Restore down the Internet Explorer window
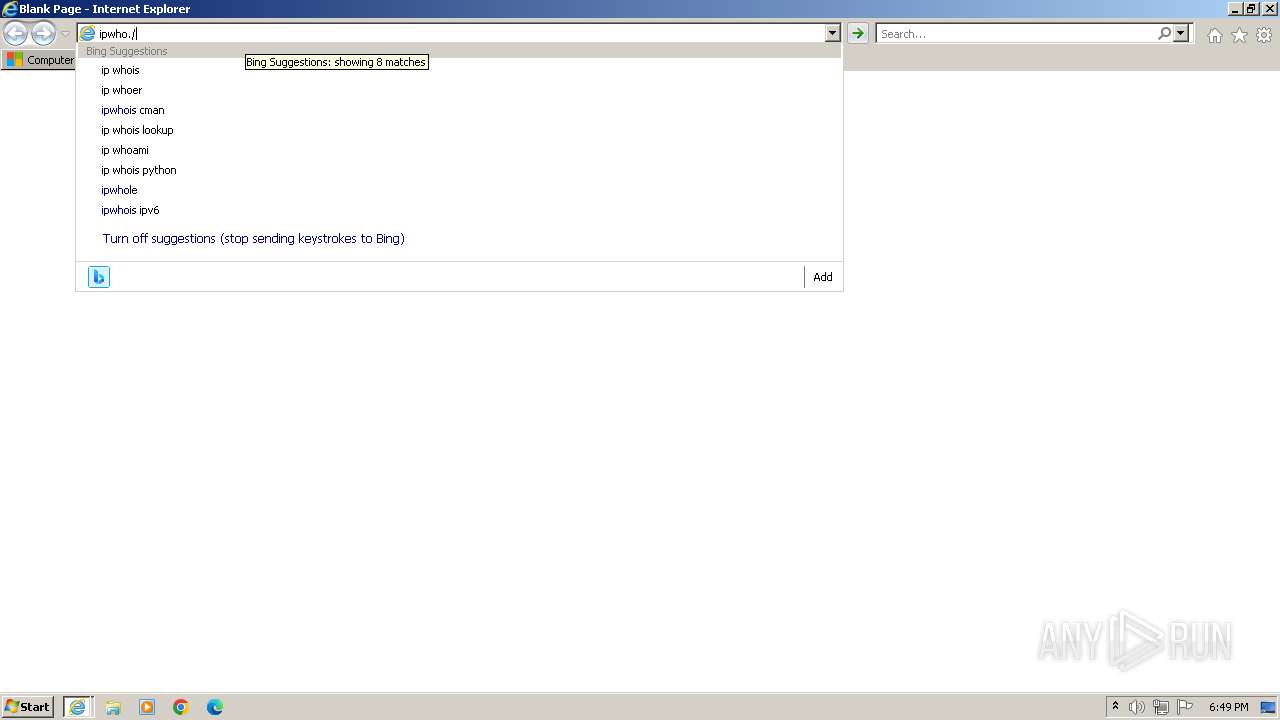The image size is (1280, 720). click(1251, 9)
